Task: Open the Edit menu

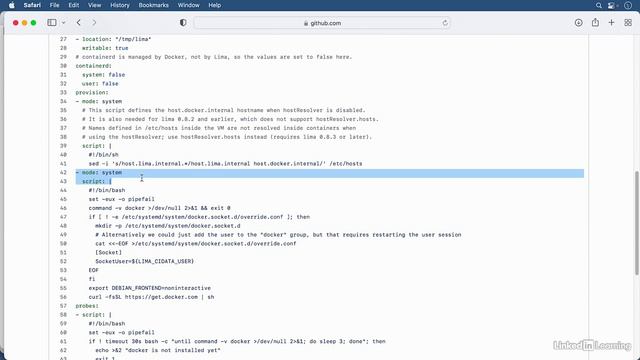Action: click(x=73, y=5)
